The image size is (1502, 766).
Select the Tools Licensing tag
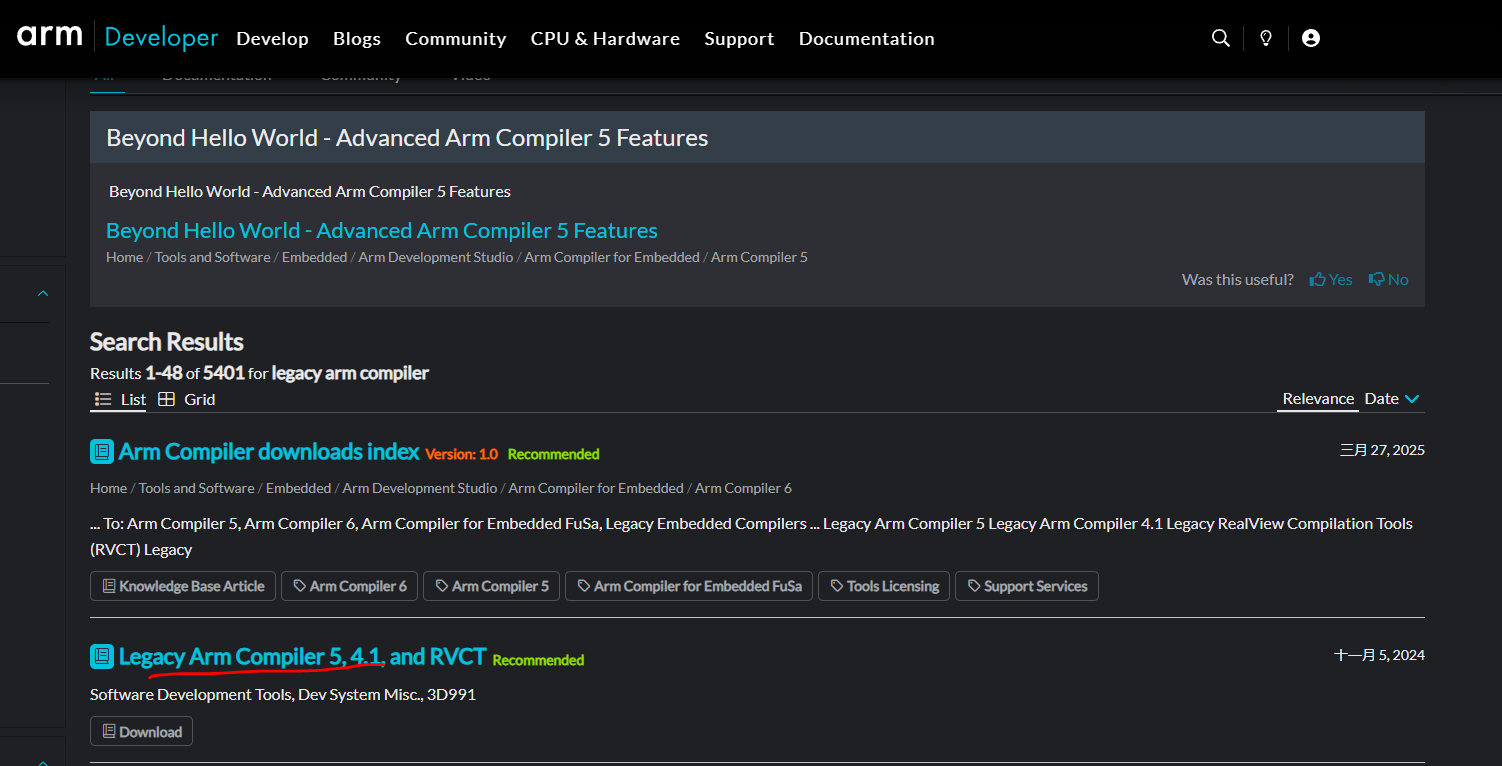(883, 586)
